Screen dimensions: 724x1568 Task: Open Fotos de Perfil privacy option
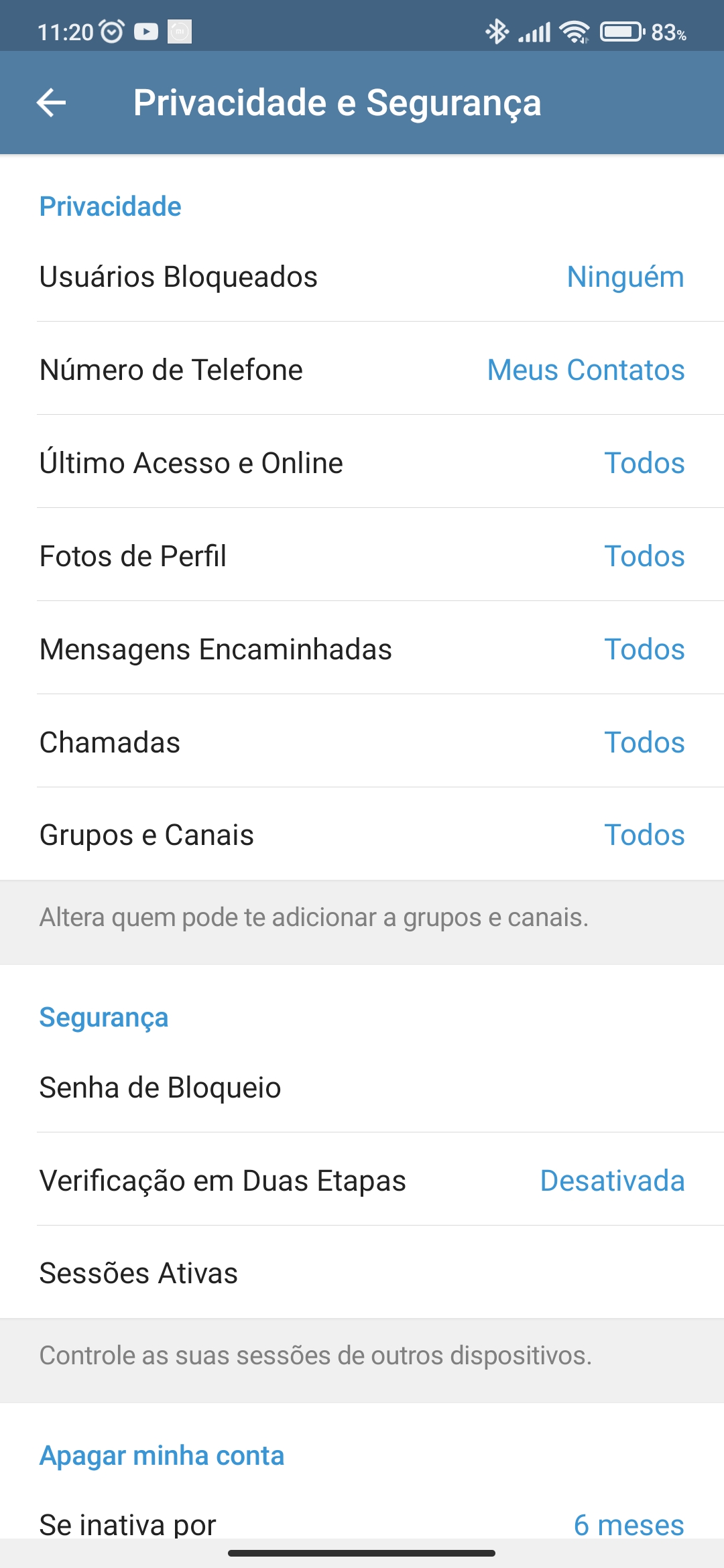pyautogui.click(x=362, y=556)
